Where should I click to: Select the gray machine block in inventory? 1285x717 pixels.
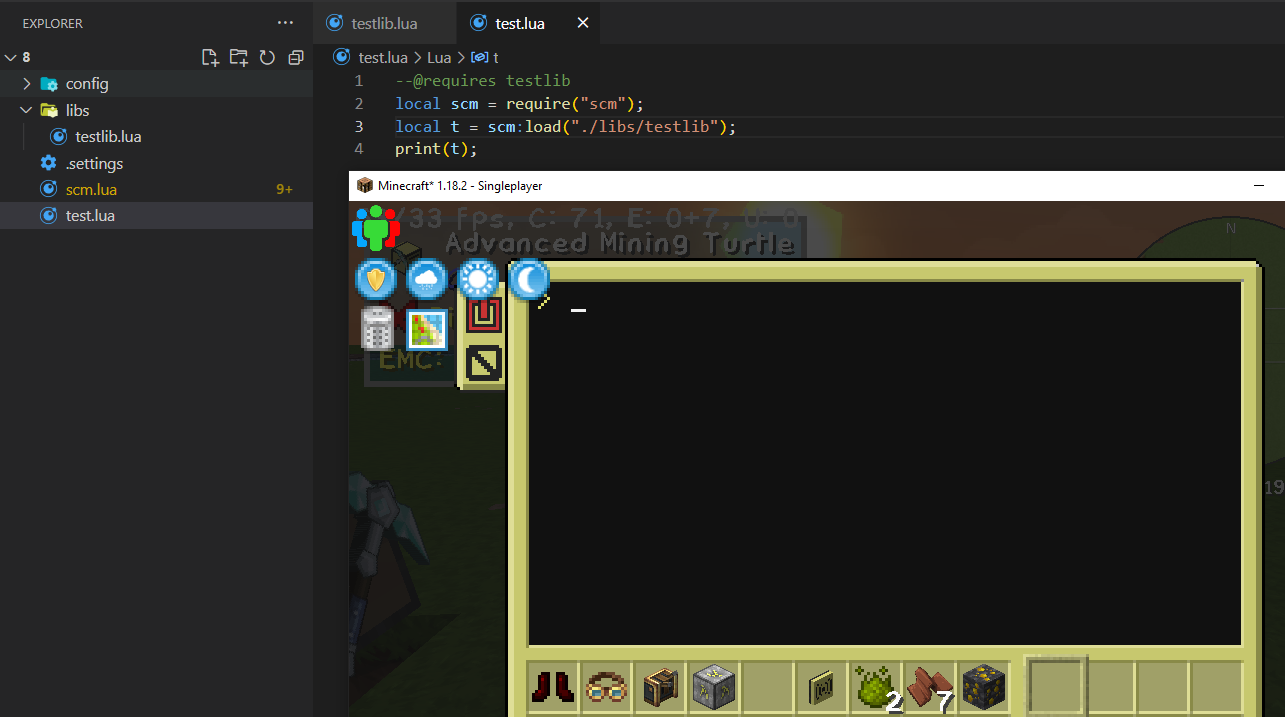(x=715, y=687)
